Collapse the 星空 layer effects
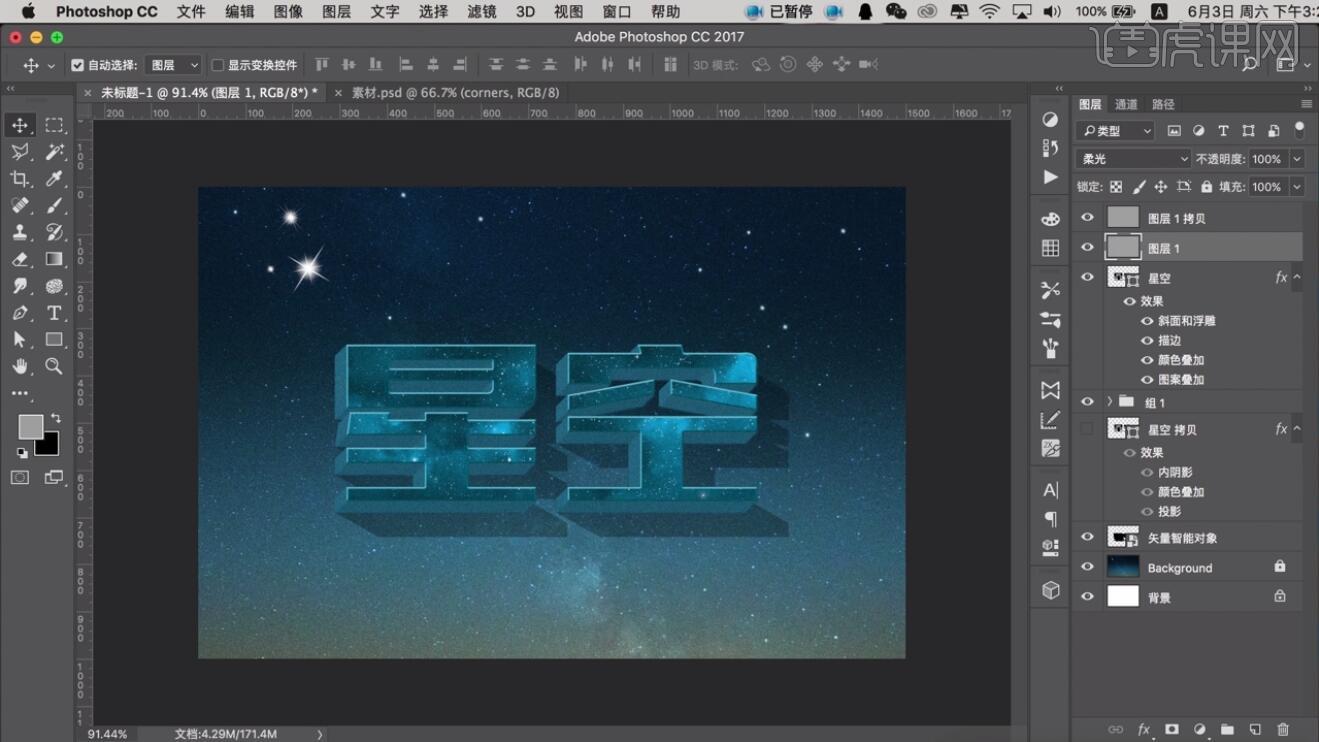The image size is (1319, 742). coord(1297,277)
